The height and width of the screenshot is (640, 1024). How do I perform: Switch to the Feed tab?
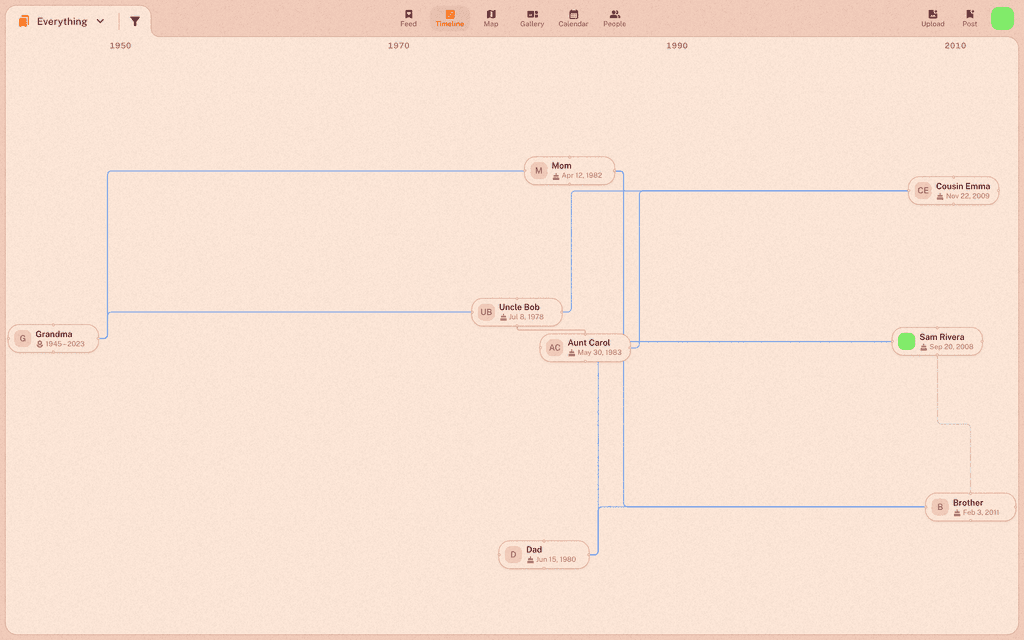(x=408, y=18)
